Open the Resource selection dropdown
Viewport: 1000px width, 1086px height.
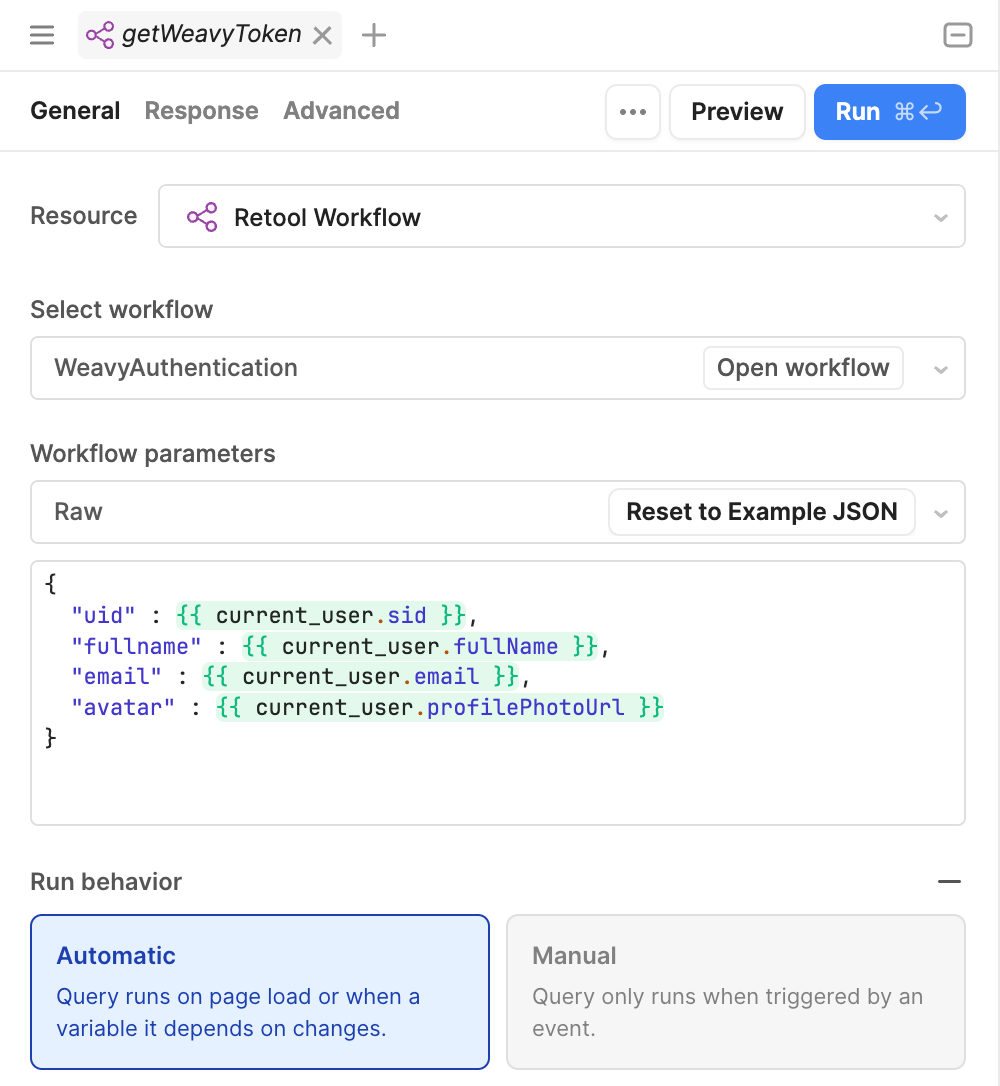(939, 216)
